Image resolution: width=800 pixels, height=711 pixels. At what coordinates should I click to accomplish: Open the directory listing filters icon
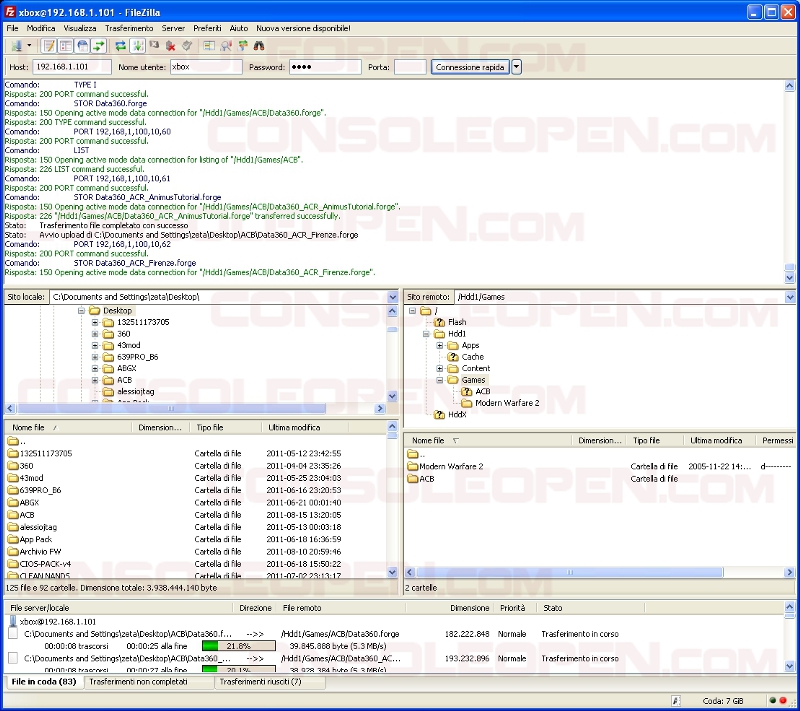click(209, 46)
